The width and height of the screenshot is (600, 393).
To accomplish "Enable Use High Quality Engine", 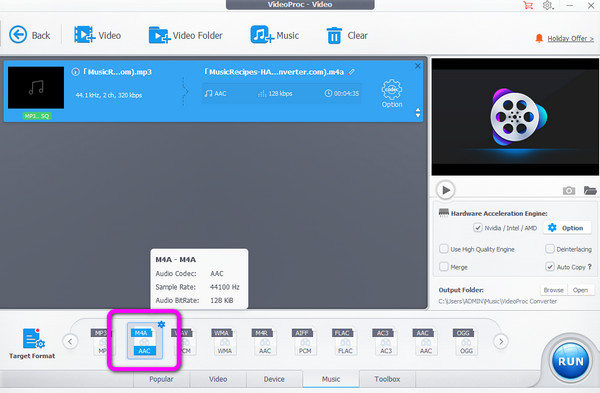I will 443,249.
